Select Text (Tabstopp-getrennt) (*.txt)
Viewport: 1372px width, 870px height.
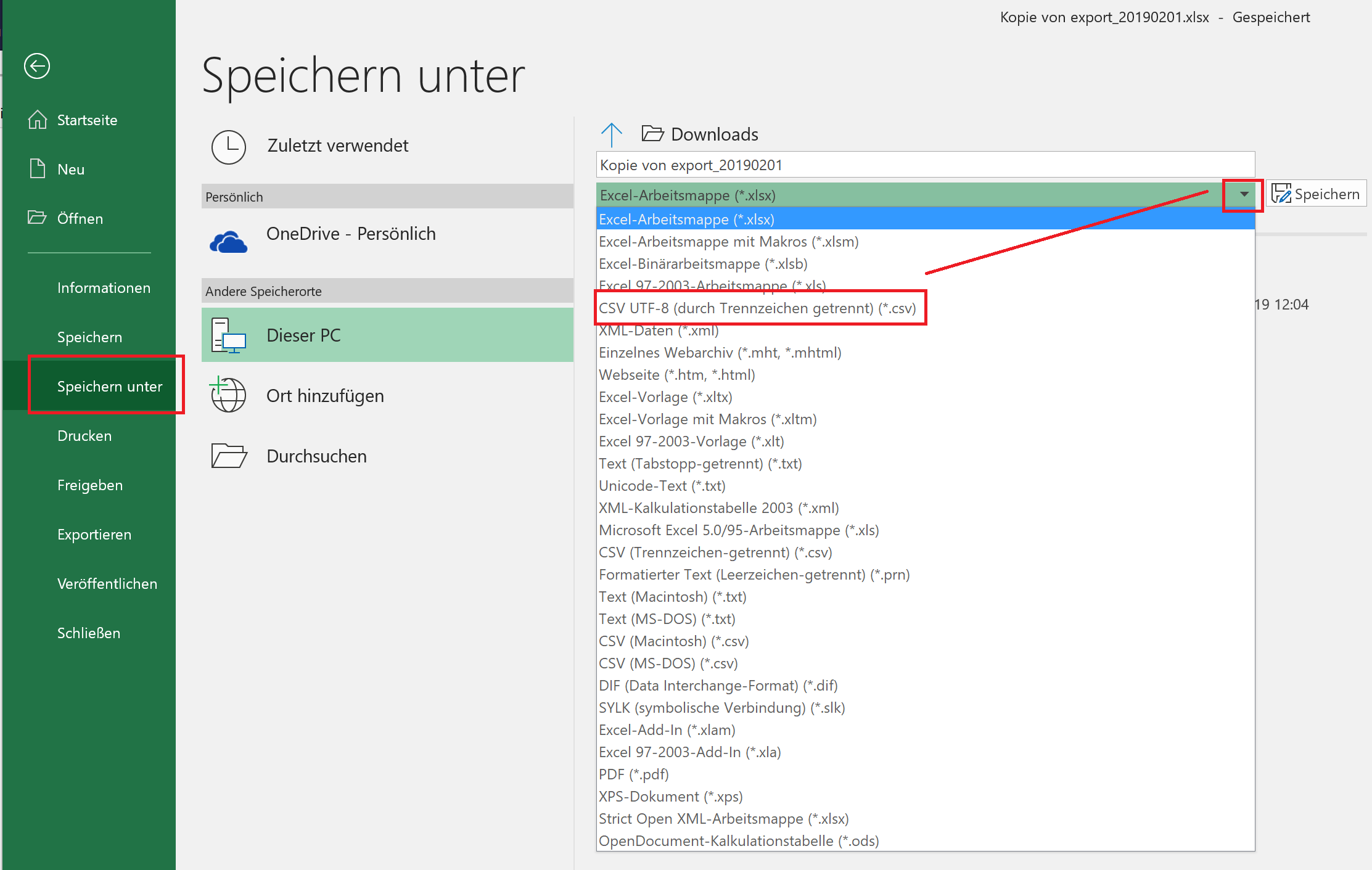click(925, 464)
